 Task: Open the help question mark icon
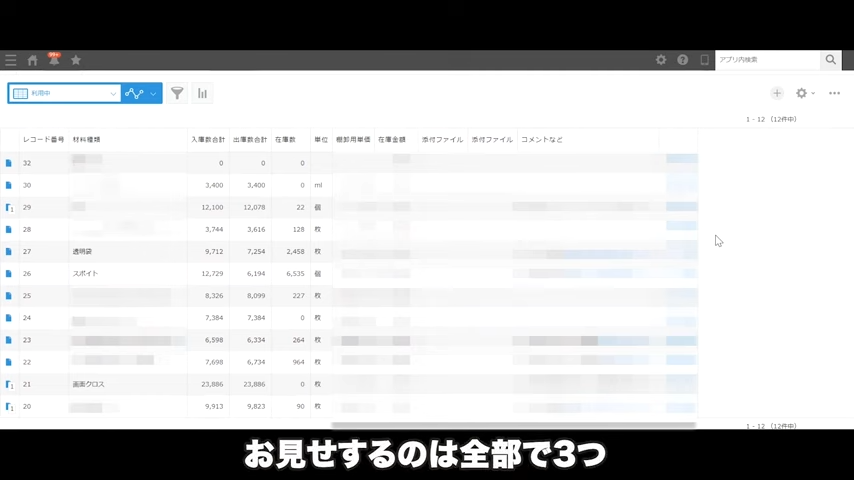click(x=682, y=60)
